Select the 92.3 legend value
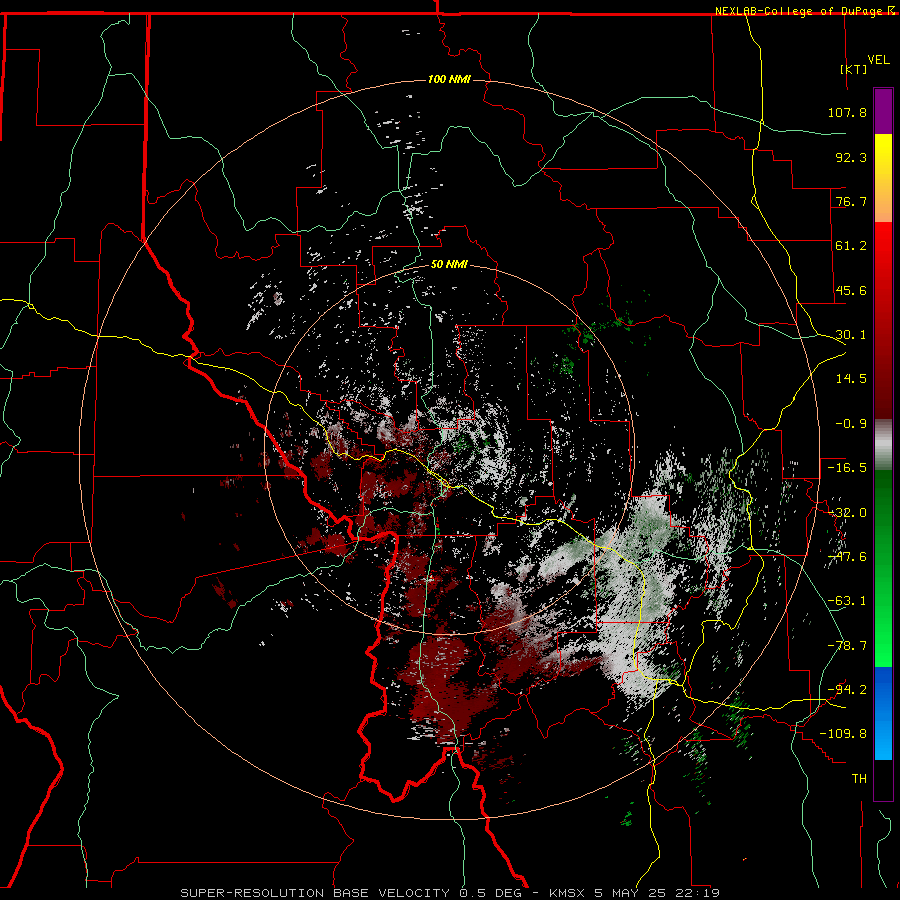The width and height of the screenshot is (900, 900). (x=851, y=157)
